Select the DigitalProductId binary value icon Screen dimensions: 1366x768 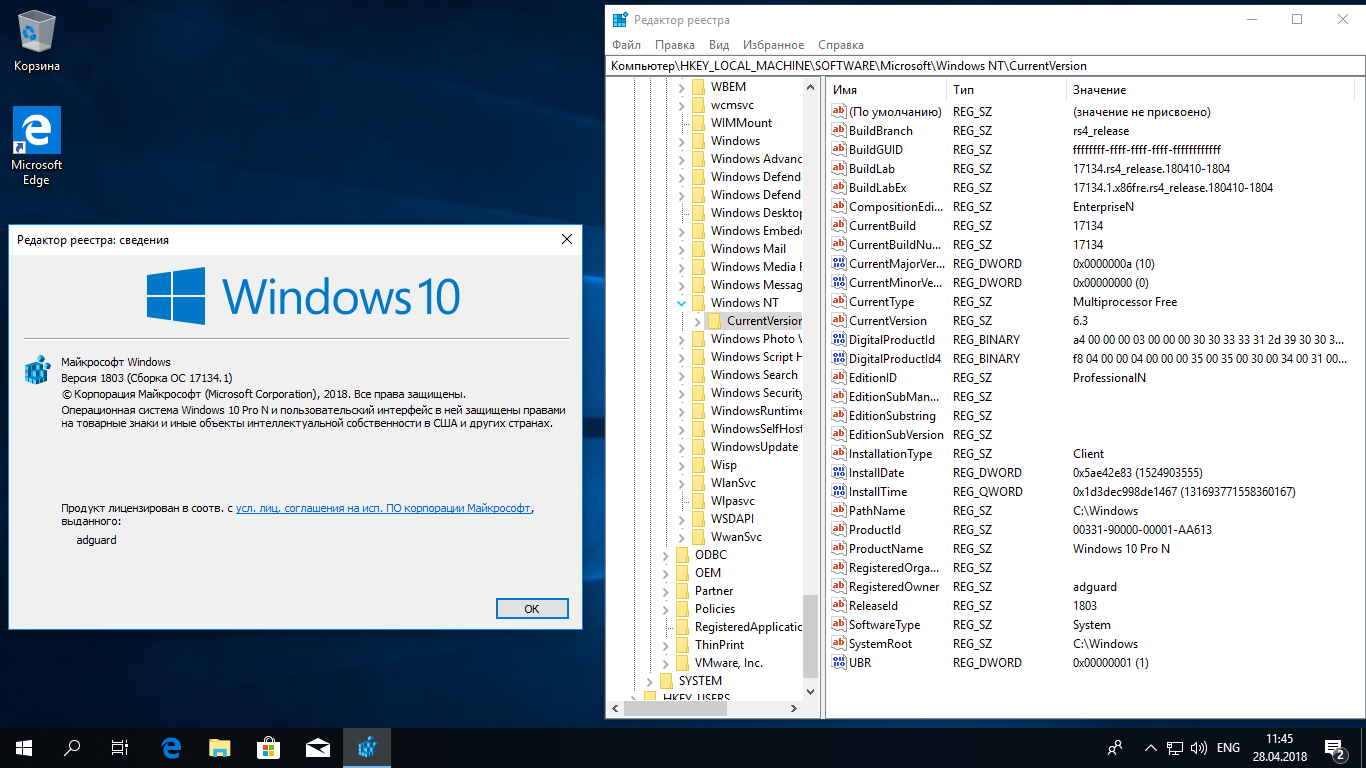839,340
